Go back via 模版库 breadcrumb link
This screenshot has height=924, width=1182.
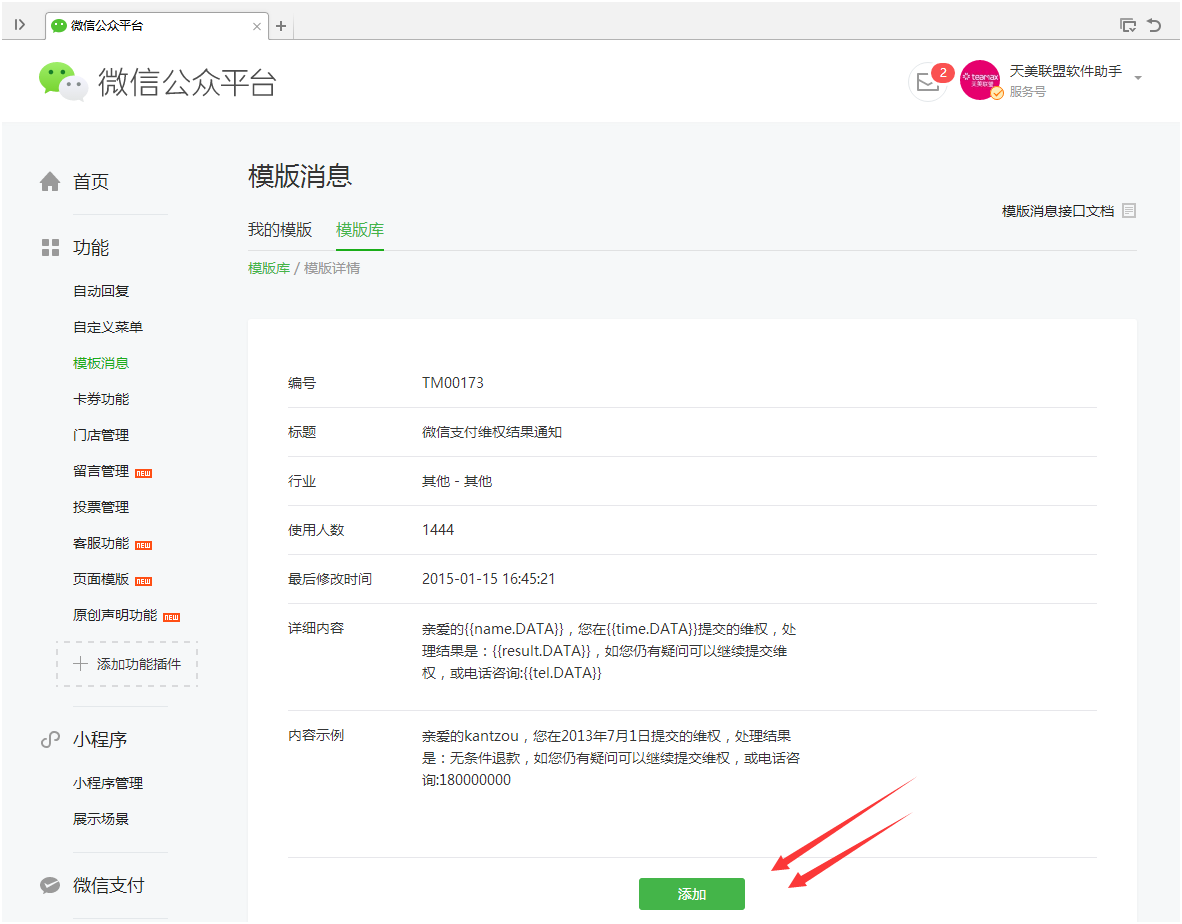click(269, 268)
